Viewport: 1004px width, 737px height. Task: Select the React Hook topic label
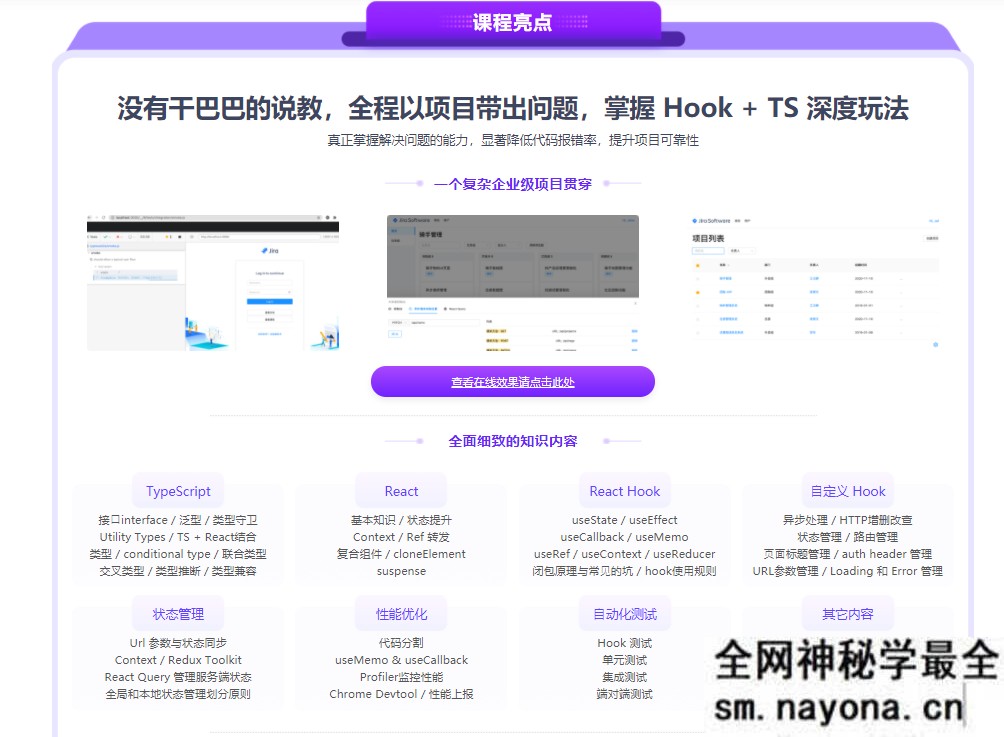[624, 491]
